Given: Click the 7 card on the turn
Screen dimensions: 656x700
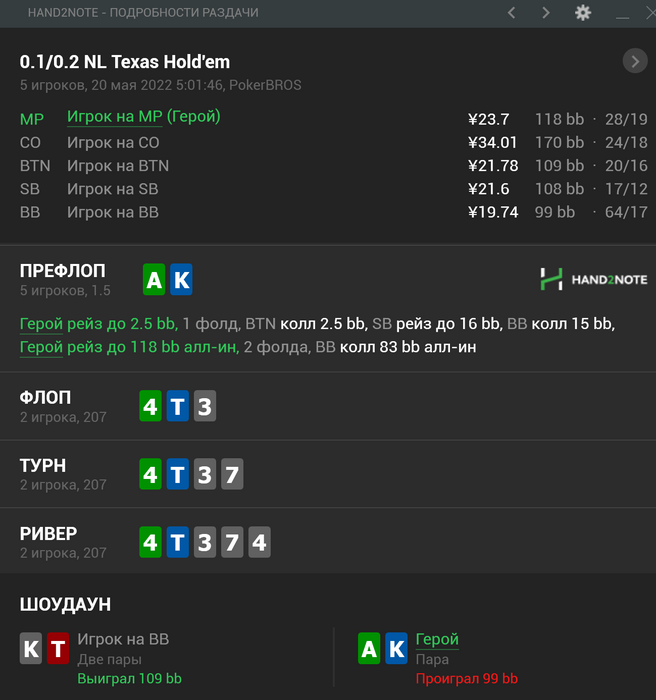Looking at the screenshot, I should tap(231, 474).
